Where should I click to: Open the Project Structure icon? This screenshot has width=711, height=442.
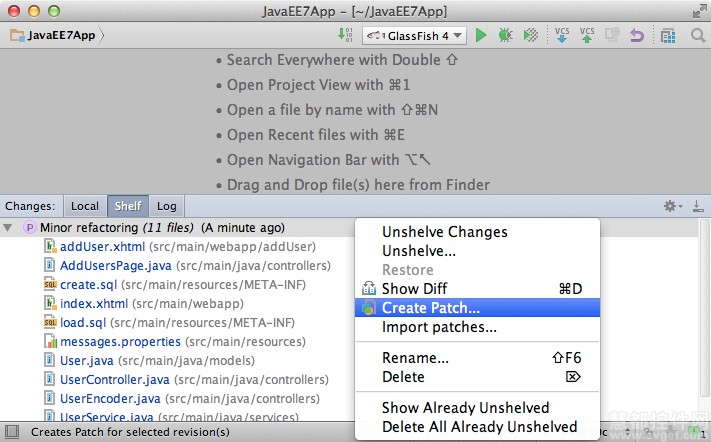point(668,35)
